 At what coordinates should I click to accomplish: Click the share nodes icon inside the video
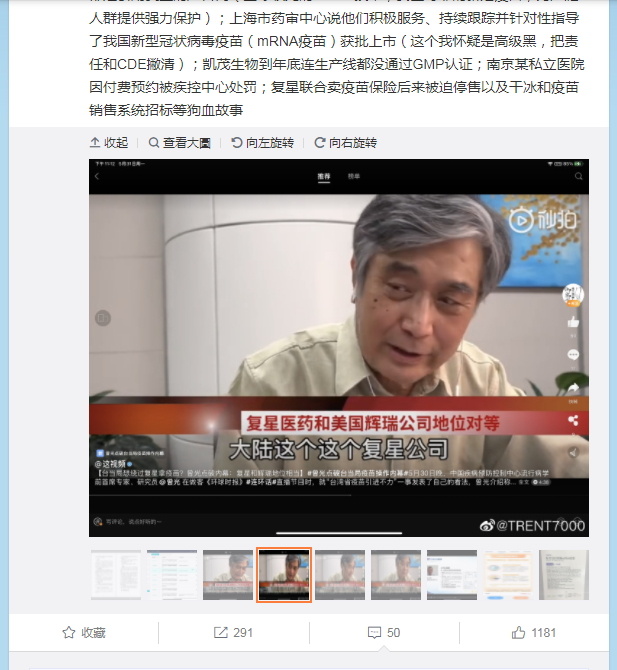(x=573, y=420)
